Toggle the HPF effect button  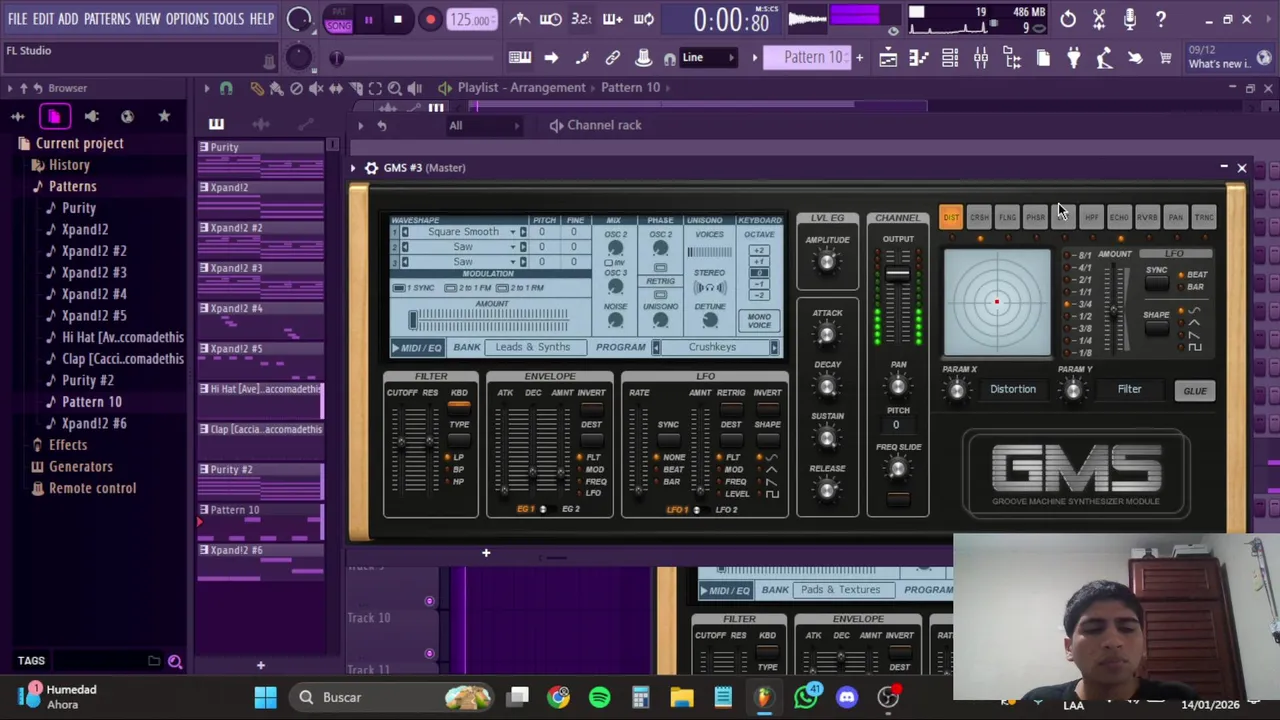point(1091,217)
